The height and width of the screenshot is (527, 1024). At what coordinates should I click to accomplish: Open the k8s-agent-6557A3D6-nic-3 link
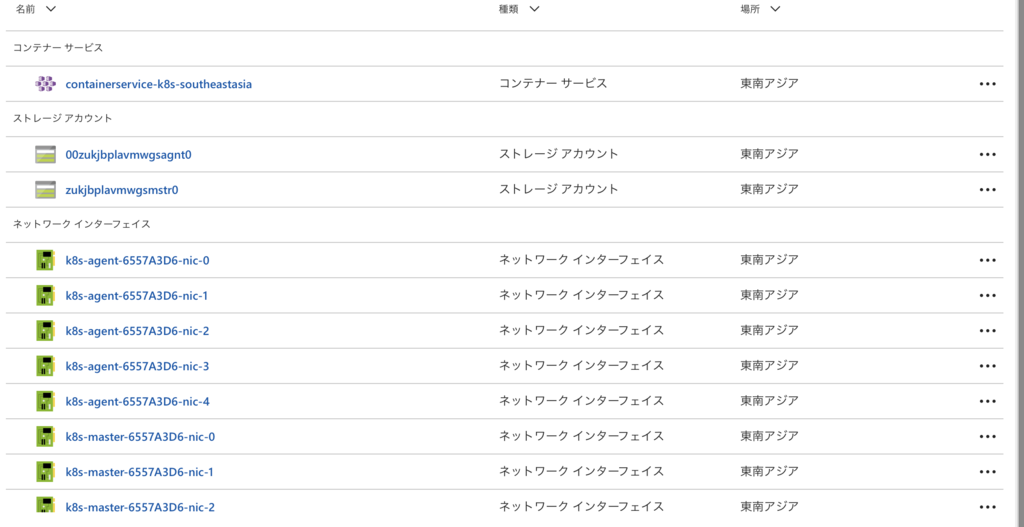137,366
